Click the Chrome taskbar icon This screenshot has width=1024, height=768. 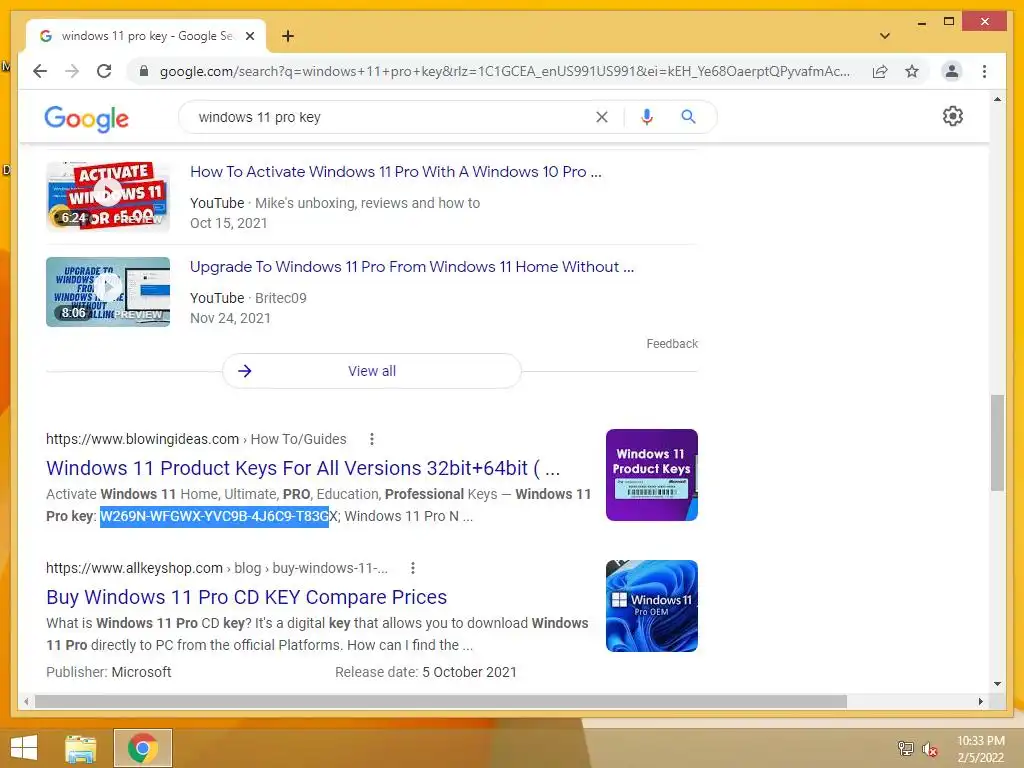click(x=143, y=748)
